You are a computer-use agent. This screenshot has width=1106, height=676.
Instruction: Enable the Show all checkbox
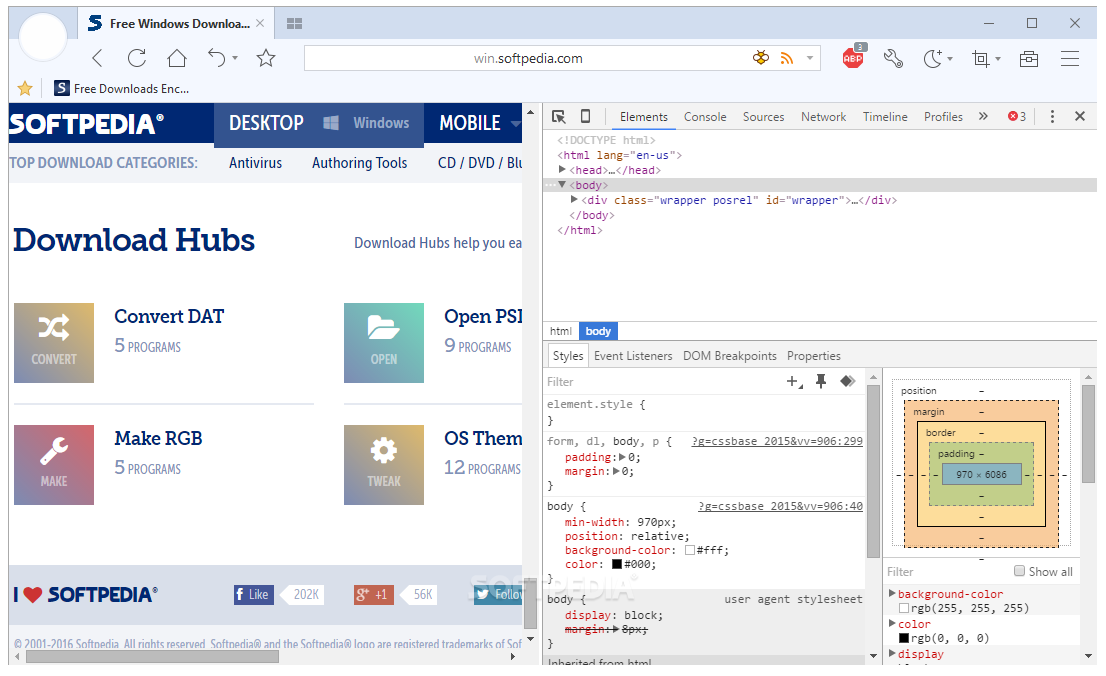(x=1019, y=570)
